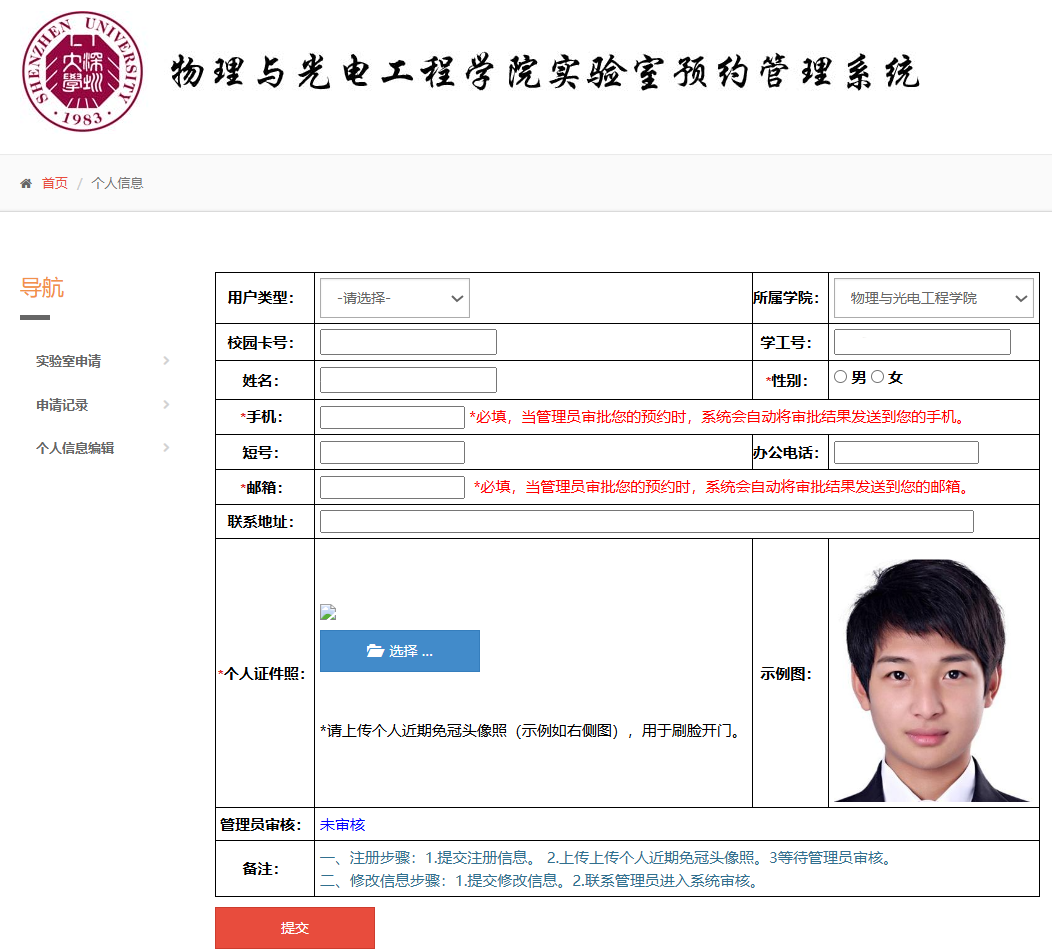Click the 选择 photo upload button
Viewport: 1052px width, 952px height.
(x=400, y=651)
